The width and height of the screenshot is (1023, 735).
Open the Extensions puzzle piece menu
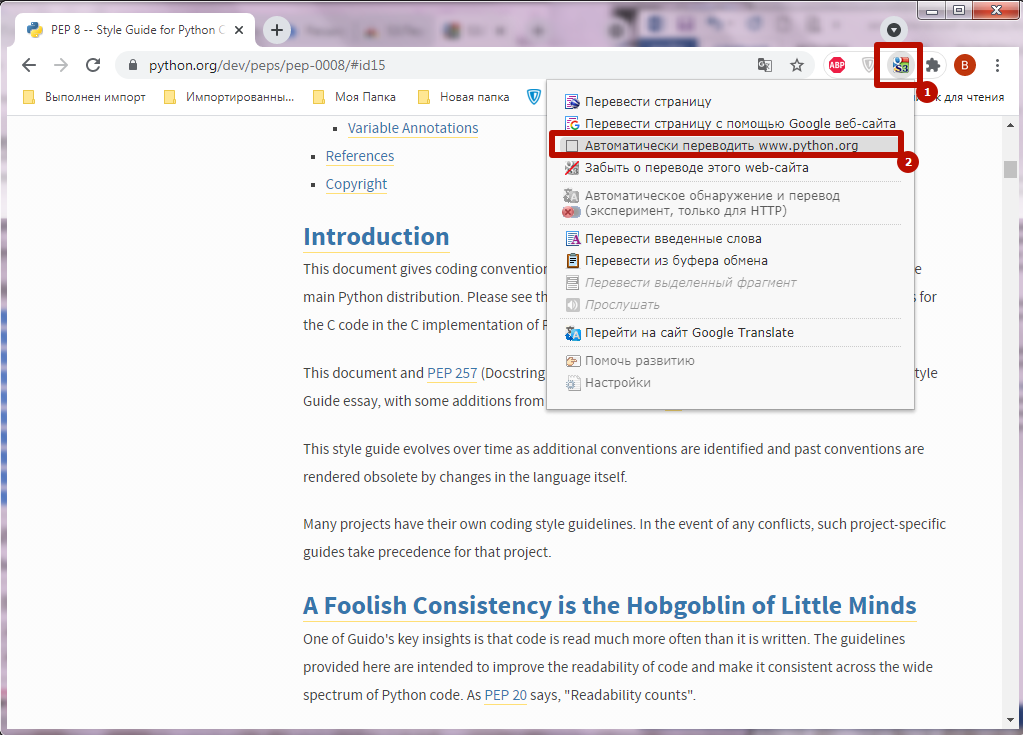(x=933, y=65)
